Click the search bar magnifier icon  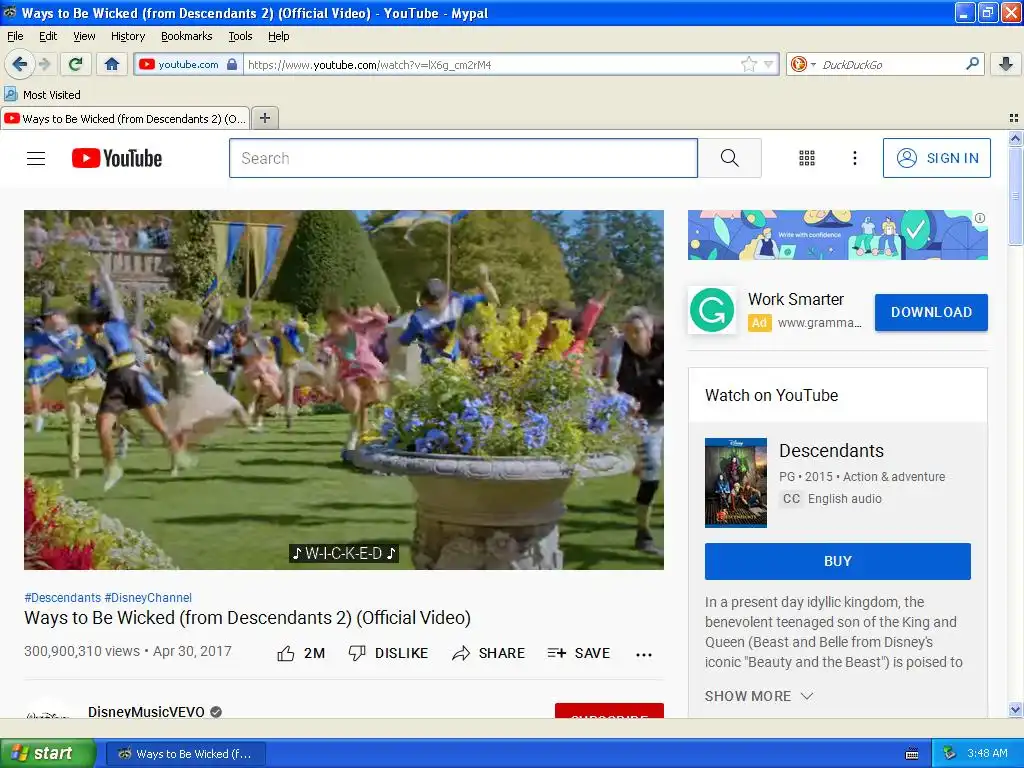972,64
